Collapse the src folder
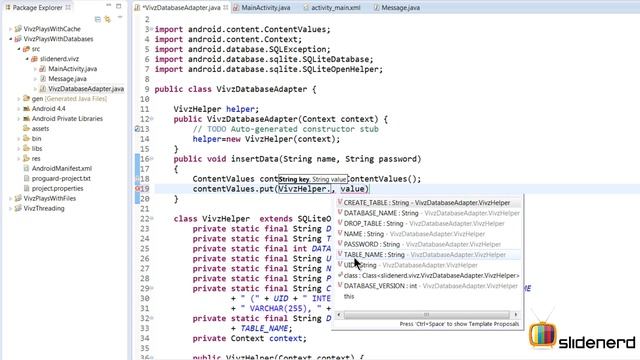 tap(19, 49)
